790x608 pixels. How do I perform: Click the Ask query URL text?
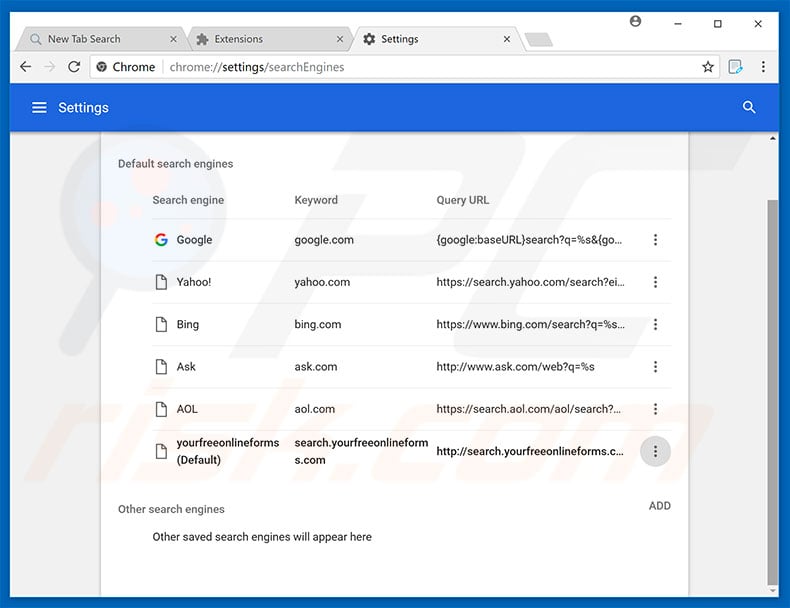pyautogui.click(x=515, y=367)
